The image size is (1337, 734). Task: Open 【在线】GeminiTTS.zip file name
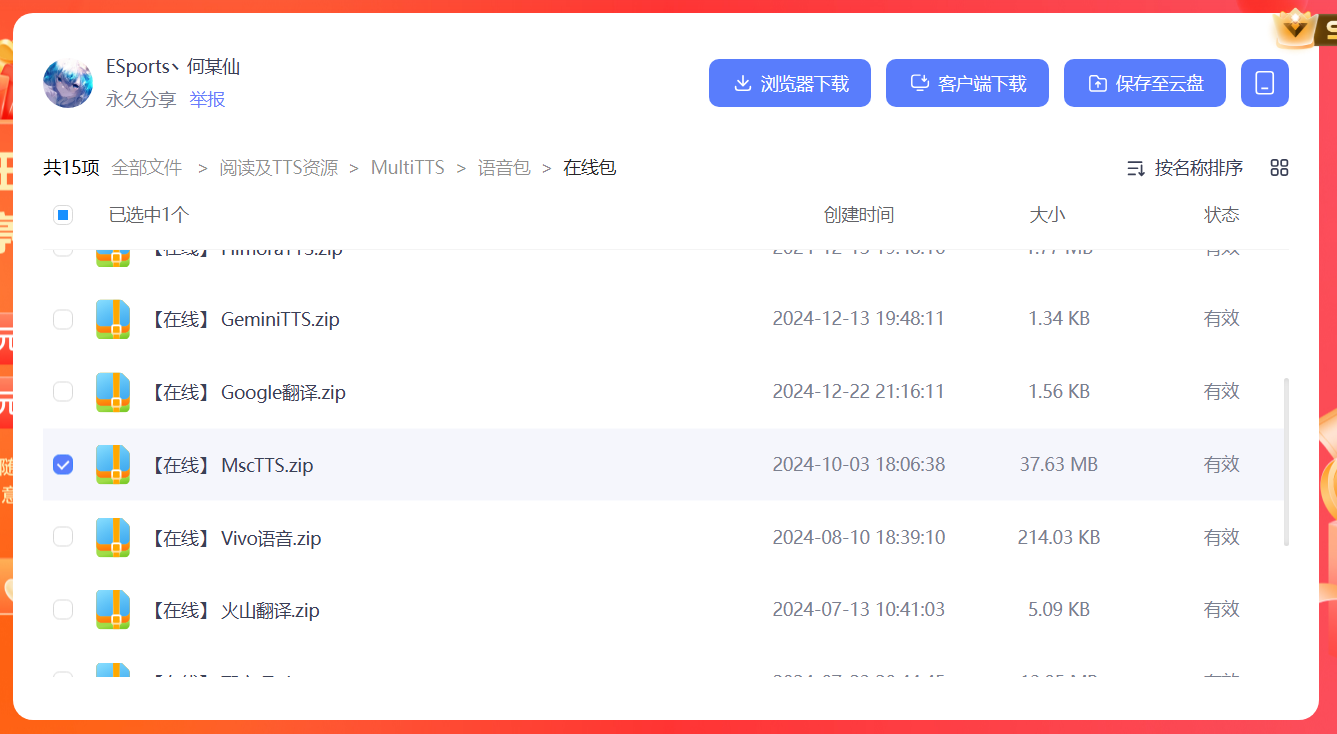[243, 319]
